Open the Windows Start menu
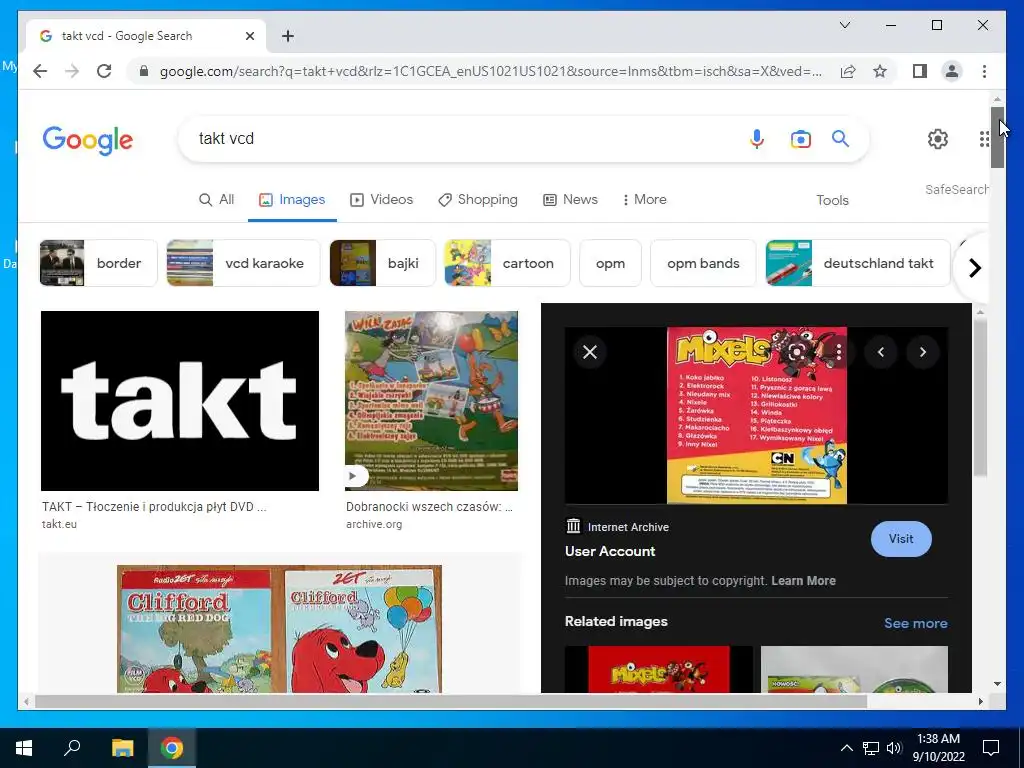The image size is (1024, 768). pos(24,748)
